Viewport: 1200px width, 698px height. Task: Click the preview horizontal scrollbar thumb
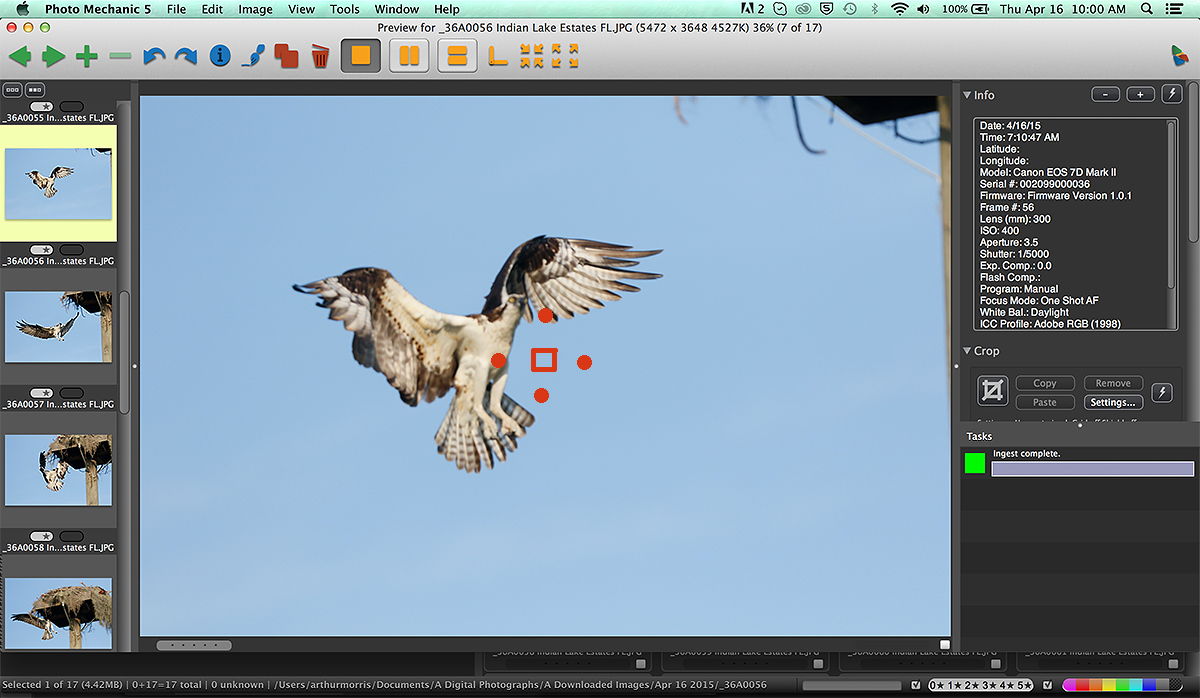194,645
